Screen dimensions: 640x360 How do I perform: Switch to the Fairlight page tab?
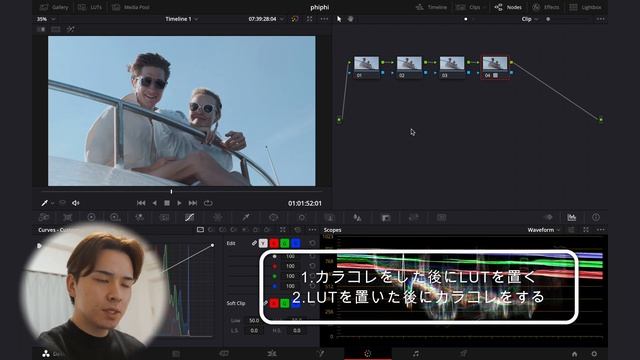416,354
